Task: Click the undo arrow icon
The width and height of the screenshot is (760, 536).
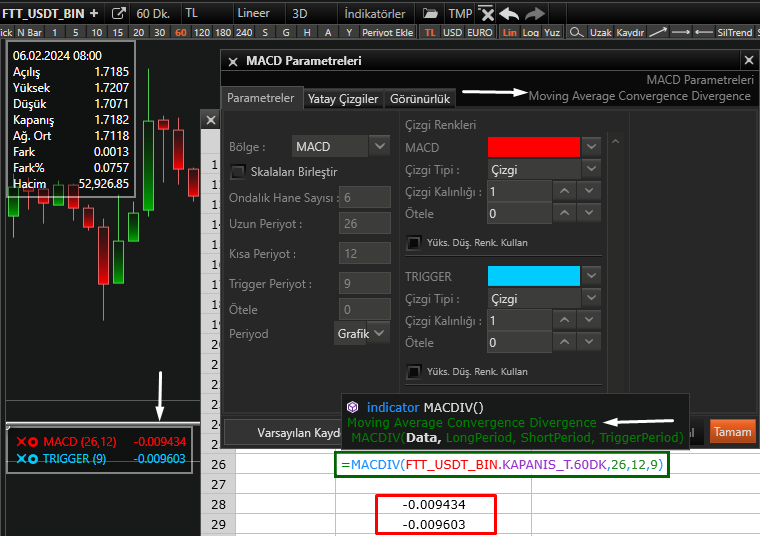Action: 510,13
